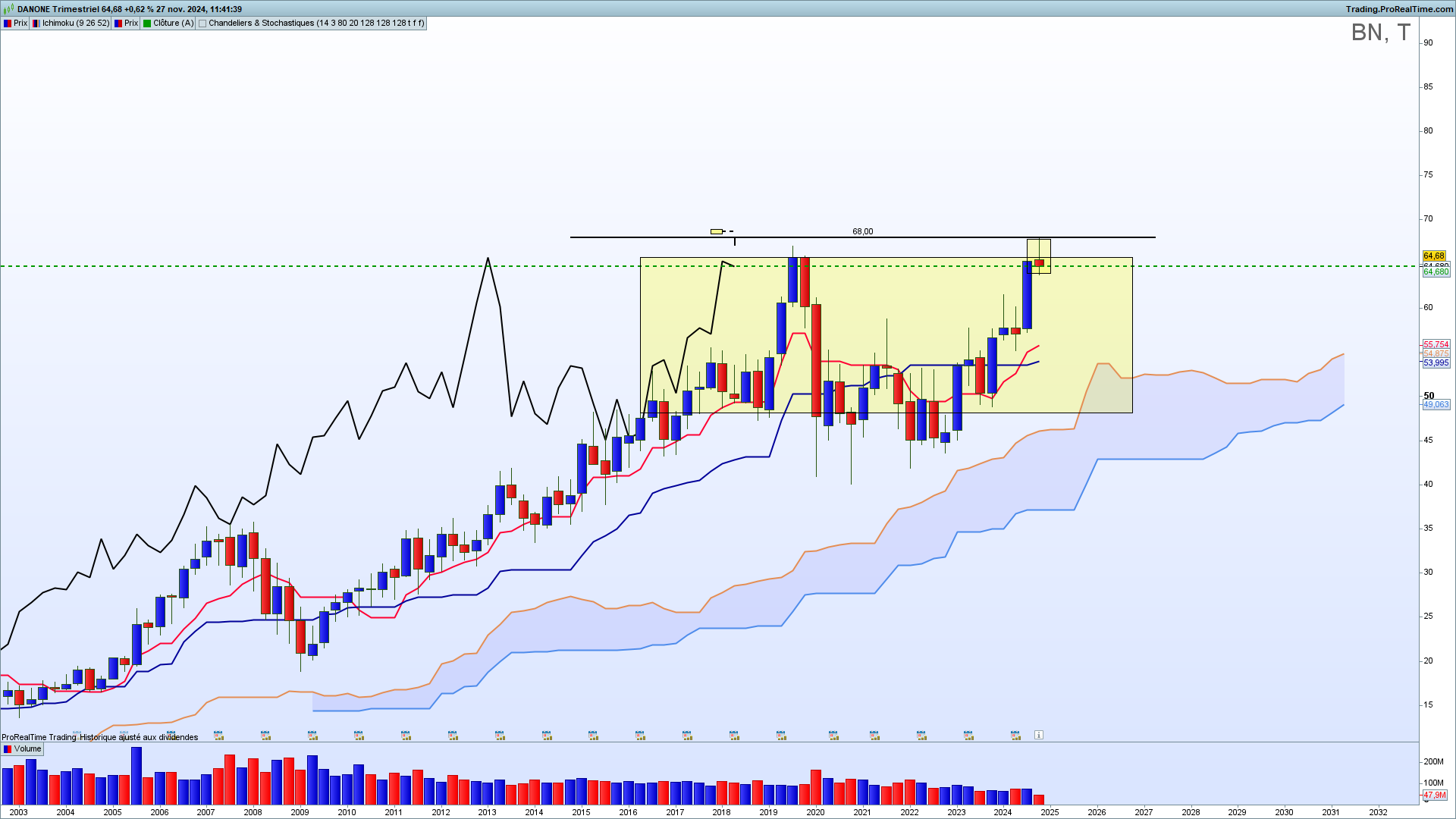Open the dividend event marker for 2016

[x=641, y=735]
